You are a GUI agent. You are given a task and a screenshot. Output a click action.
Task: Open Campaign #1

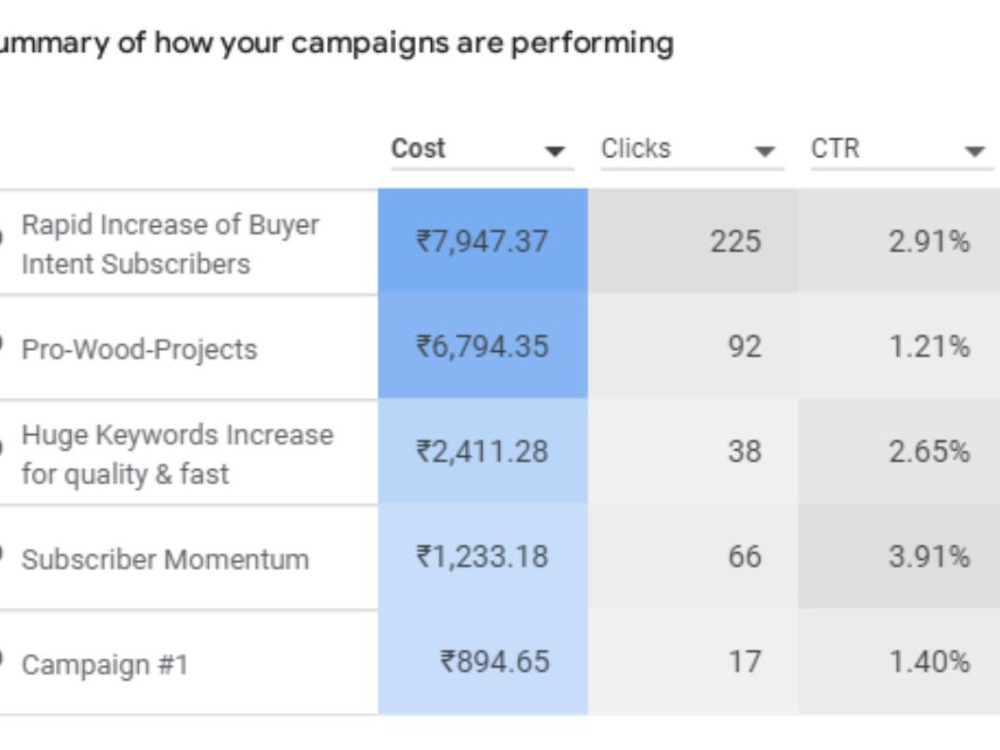[105, 665]
